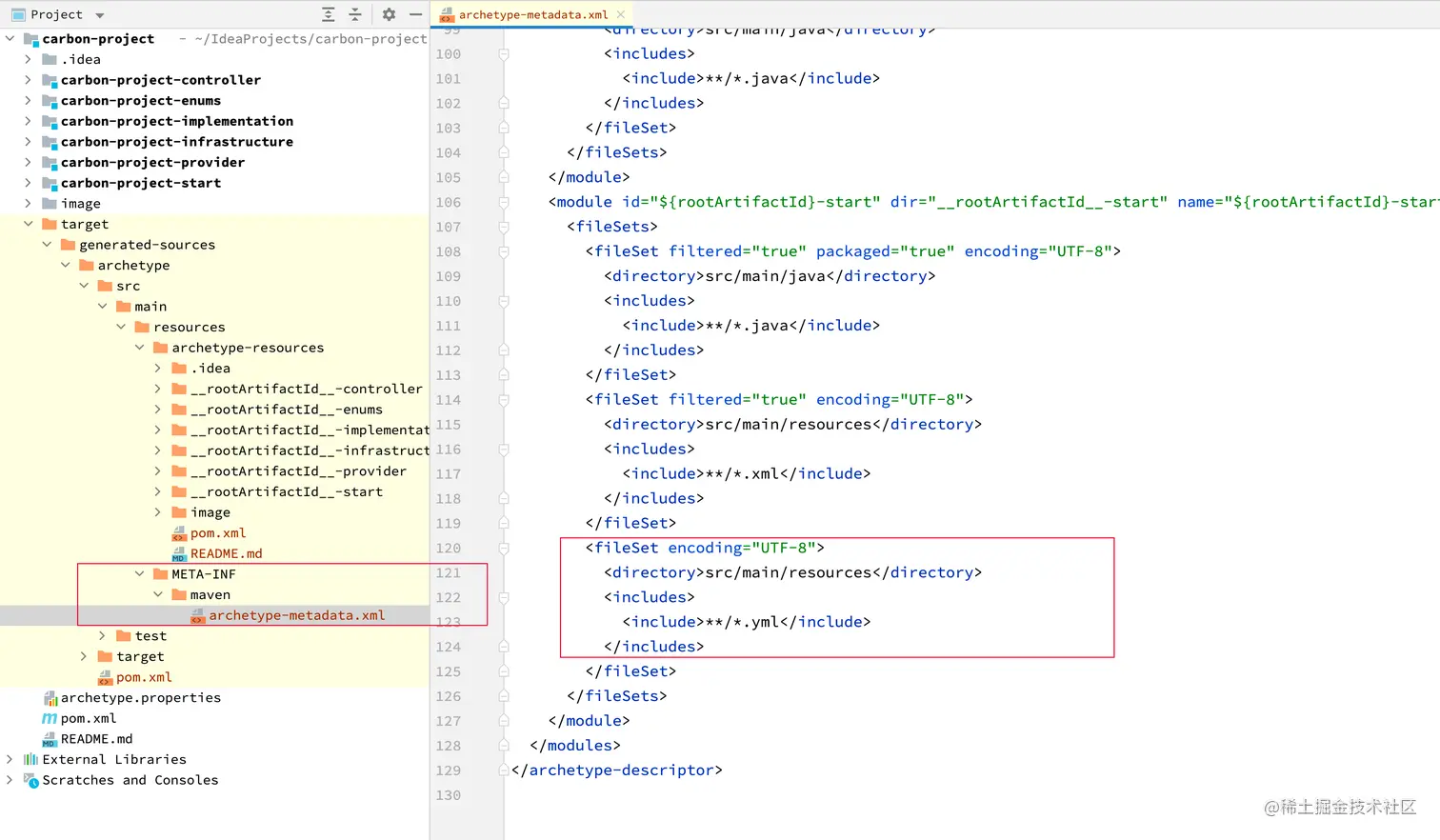Select the image folder icon under carbon-project

click(50, 204)
